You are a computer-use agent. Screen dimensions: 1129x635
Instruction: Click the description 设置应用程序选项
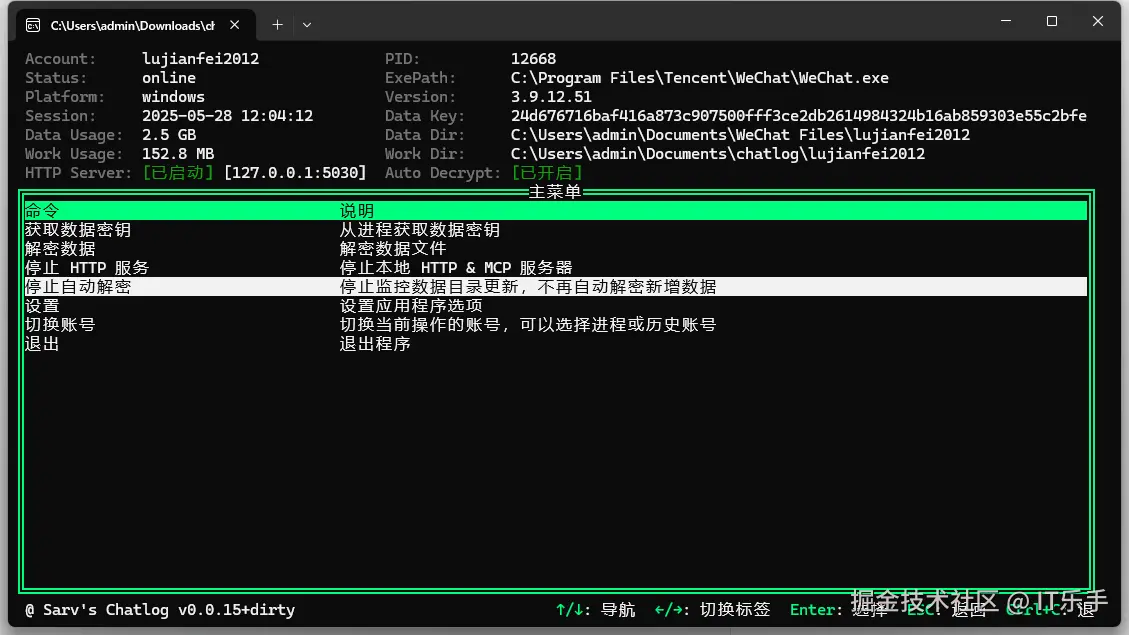pyautogui.click(x=411, y=305)
